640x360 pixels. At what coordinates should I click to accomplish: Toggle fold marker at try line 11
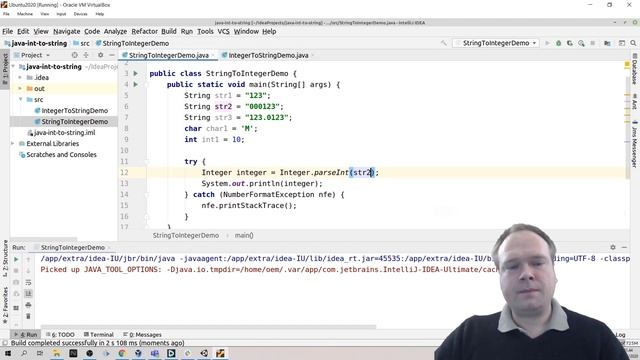point(147,162)
